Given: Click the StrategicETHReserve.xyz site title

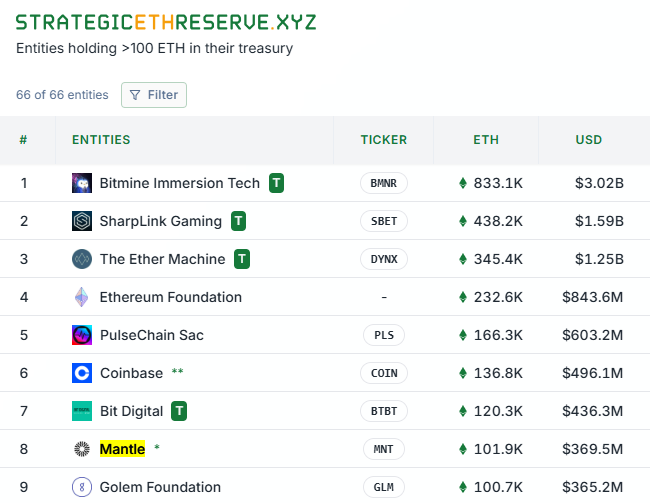Looking at the screenshot, I should click(x=166, y=22).
